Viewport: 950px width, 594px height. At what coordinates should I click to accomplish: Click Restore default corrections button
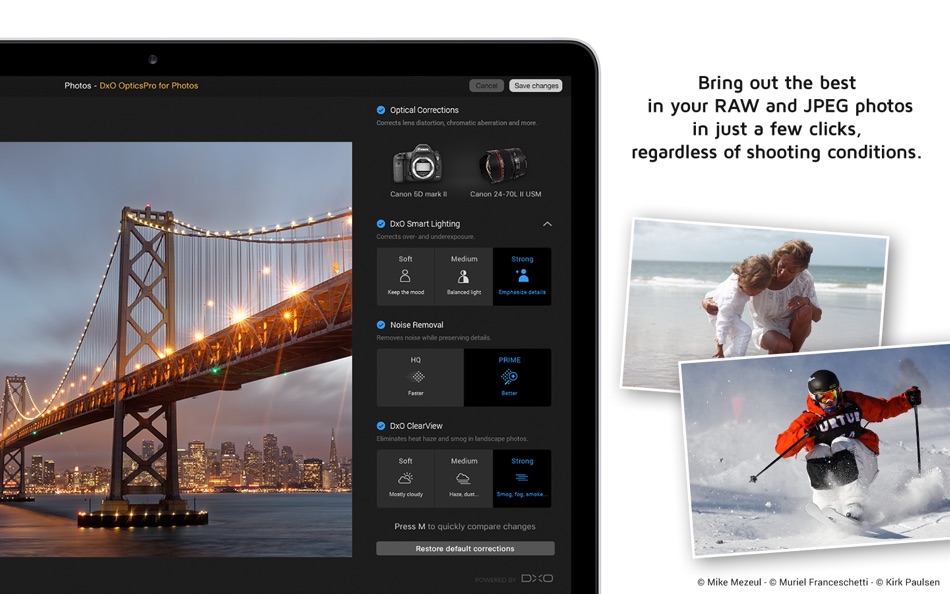pos(465,548)
